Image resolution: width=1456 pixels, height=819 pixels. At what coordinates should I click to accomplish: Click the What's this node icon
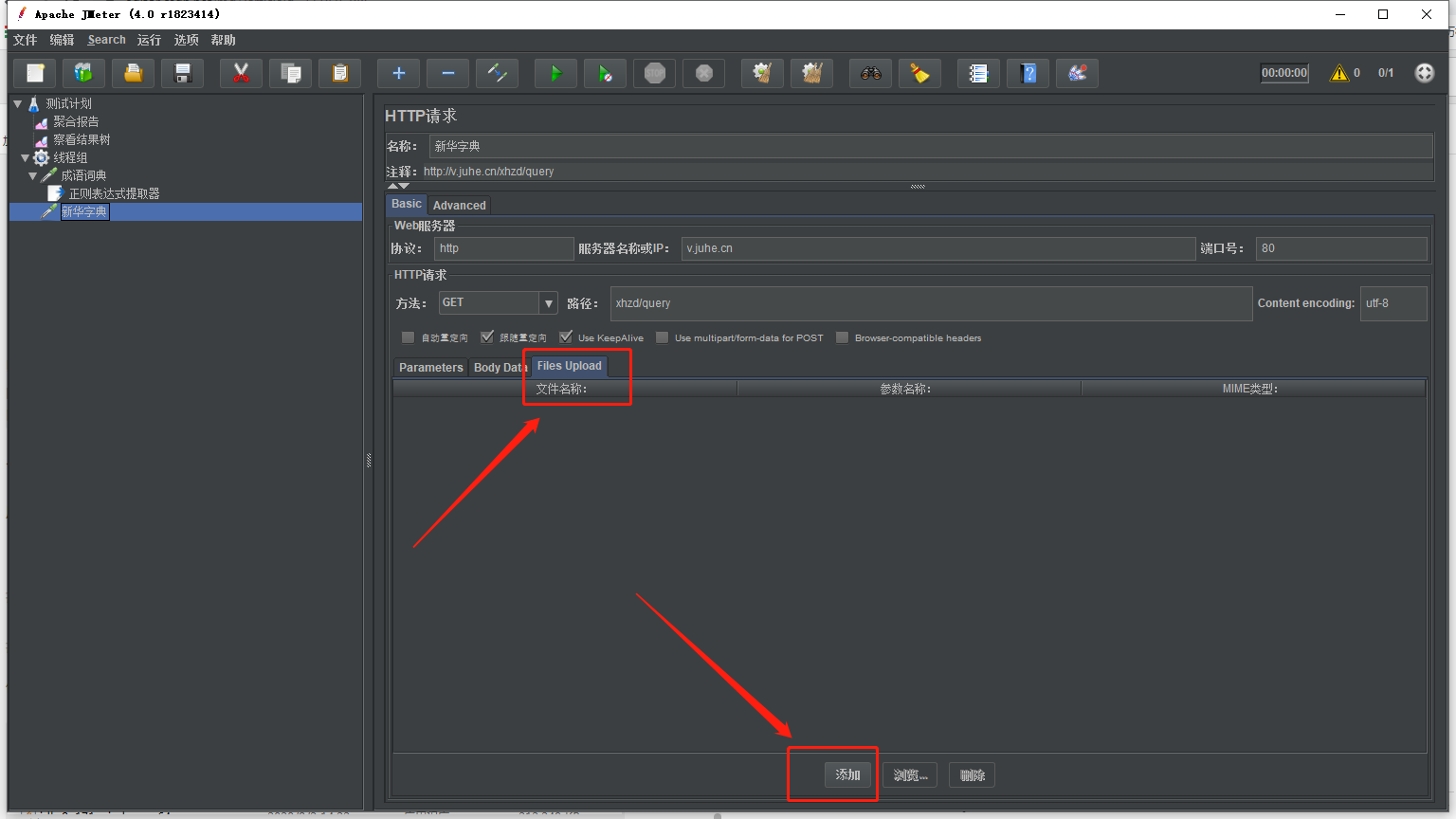pos(1077,73)
